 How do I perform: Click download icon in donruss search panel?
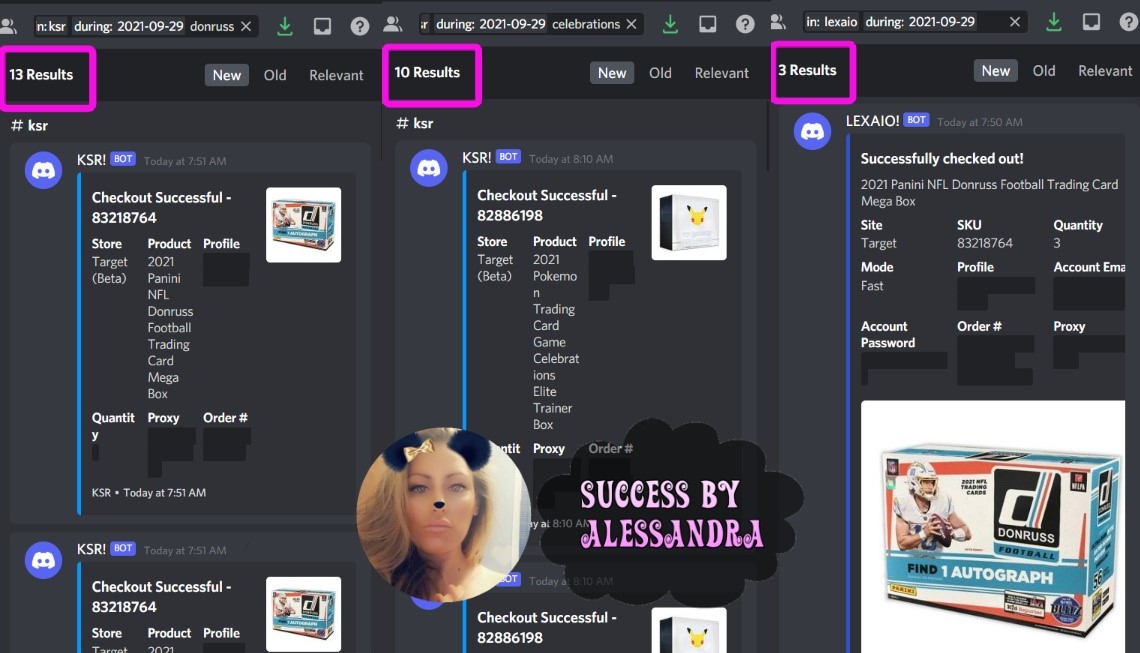(285, 26)
